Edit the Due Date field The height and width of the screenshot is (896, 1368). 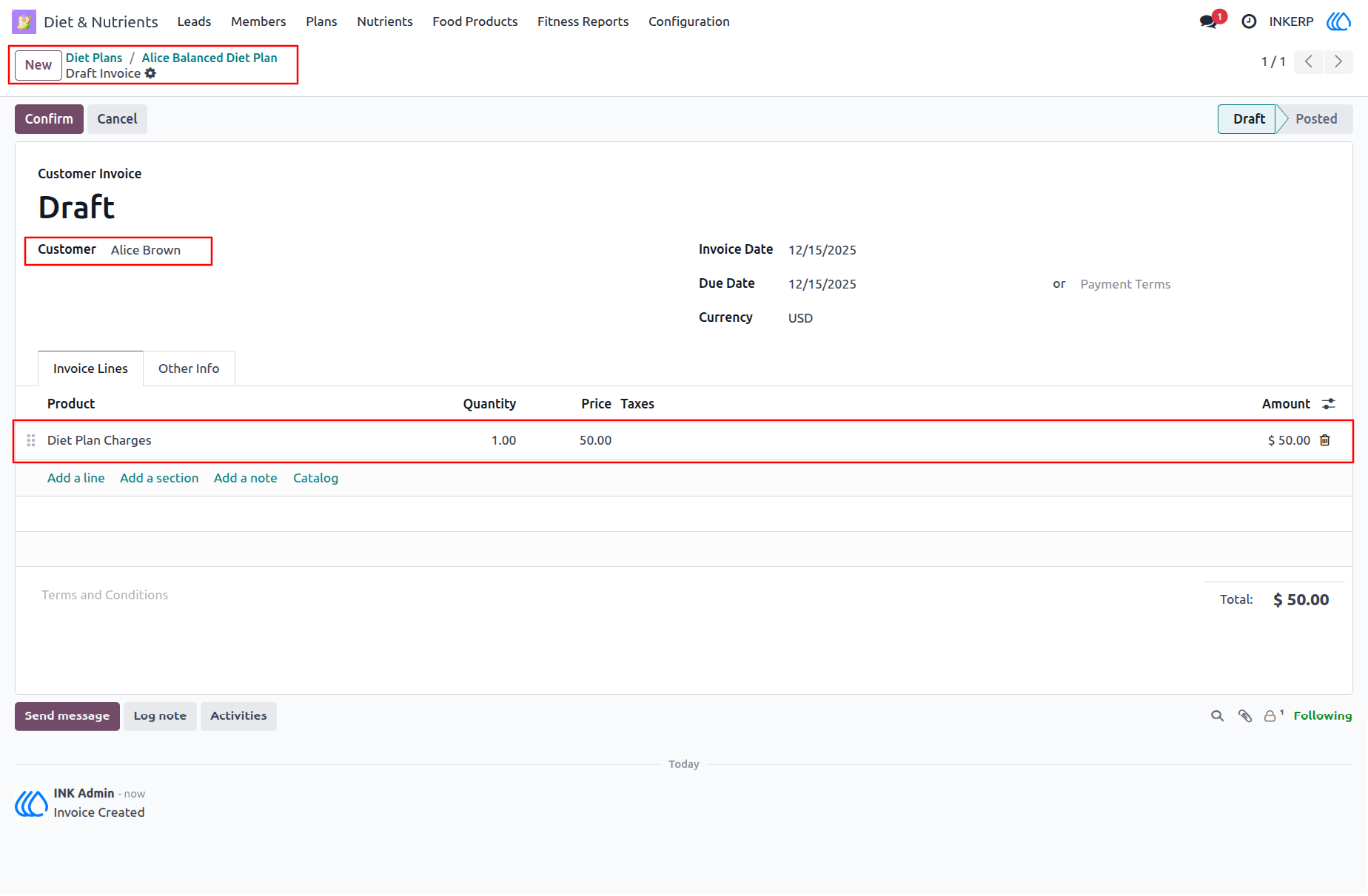(x=822, y=284)
